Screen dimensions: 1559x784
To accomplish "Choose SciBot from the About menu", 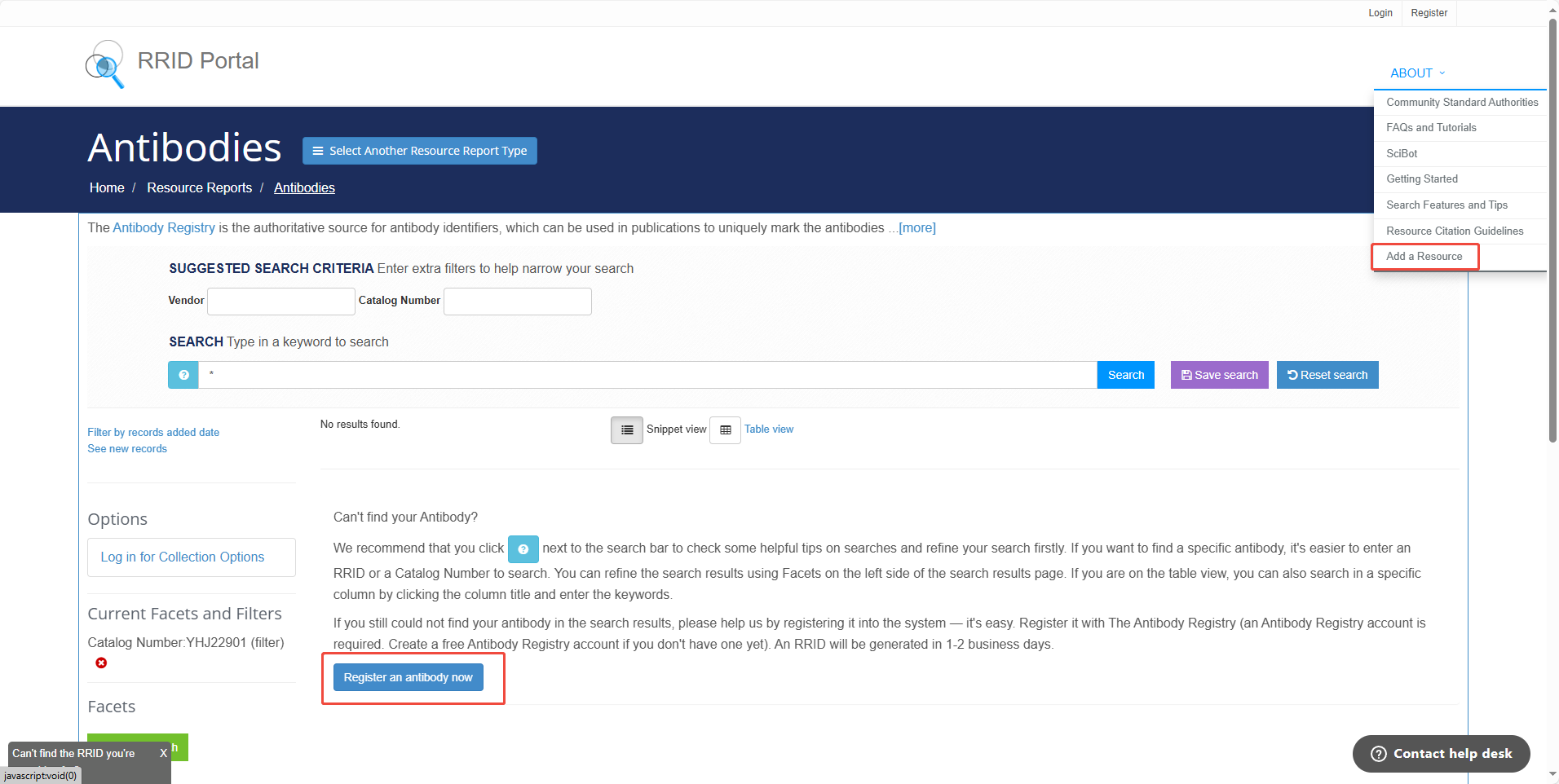I will [1402, 153].
